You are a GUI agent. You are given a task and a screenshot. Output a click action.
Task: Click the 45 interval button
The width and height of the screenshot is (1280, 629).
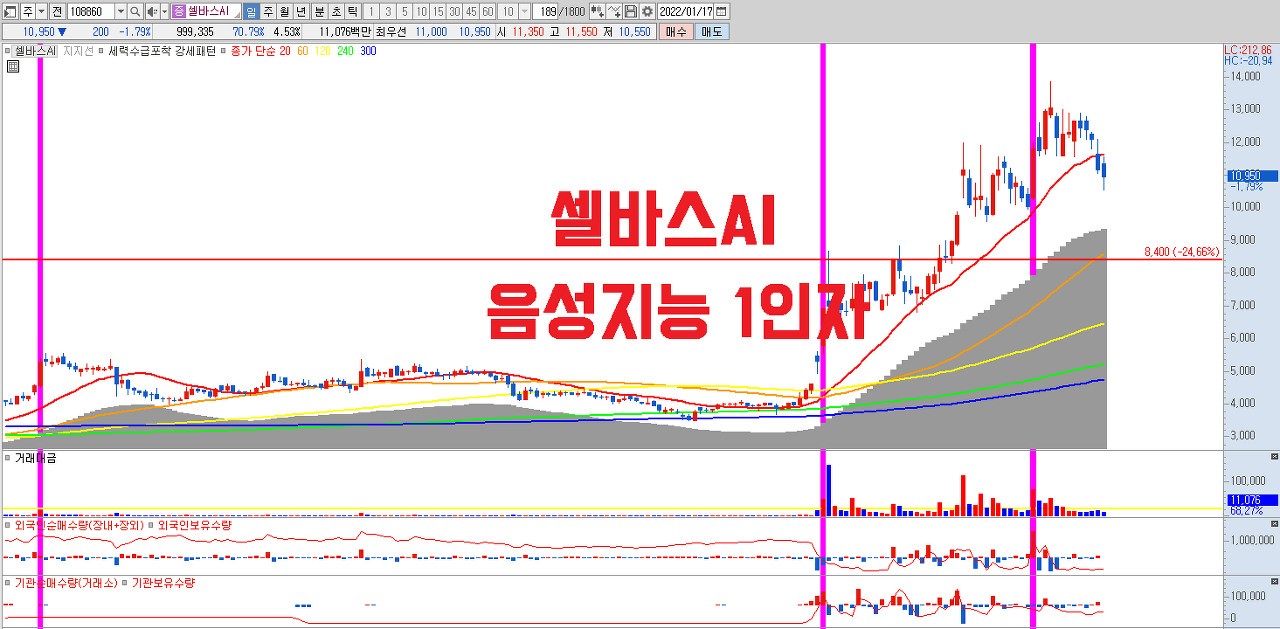click(x=471, y=12)
